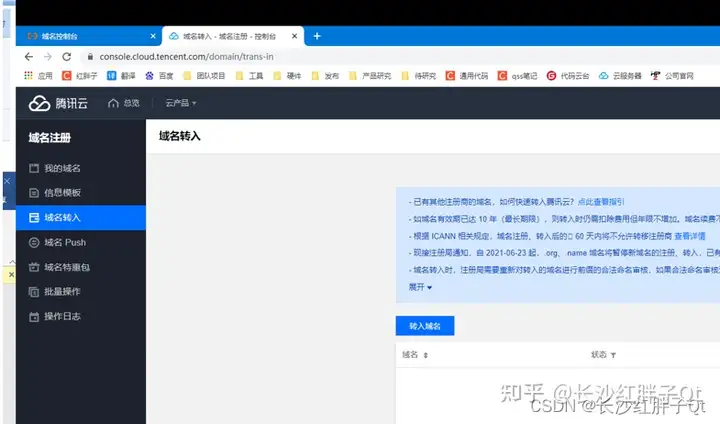The image size is (720, 424).
Task: Click the browser address bar URL
Action: [x=186, y=57]
